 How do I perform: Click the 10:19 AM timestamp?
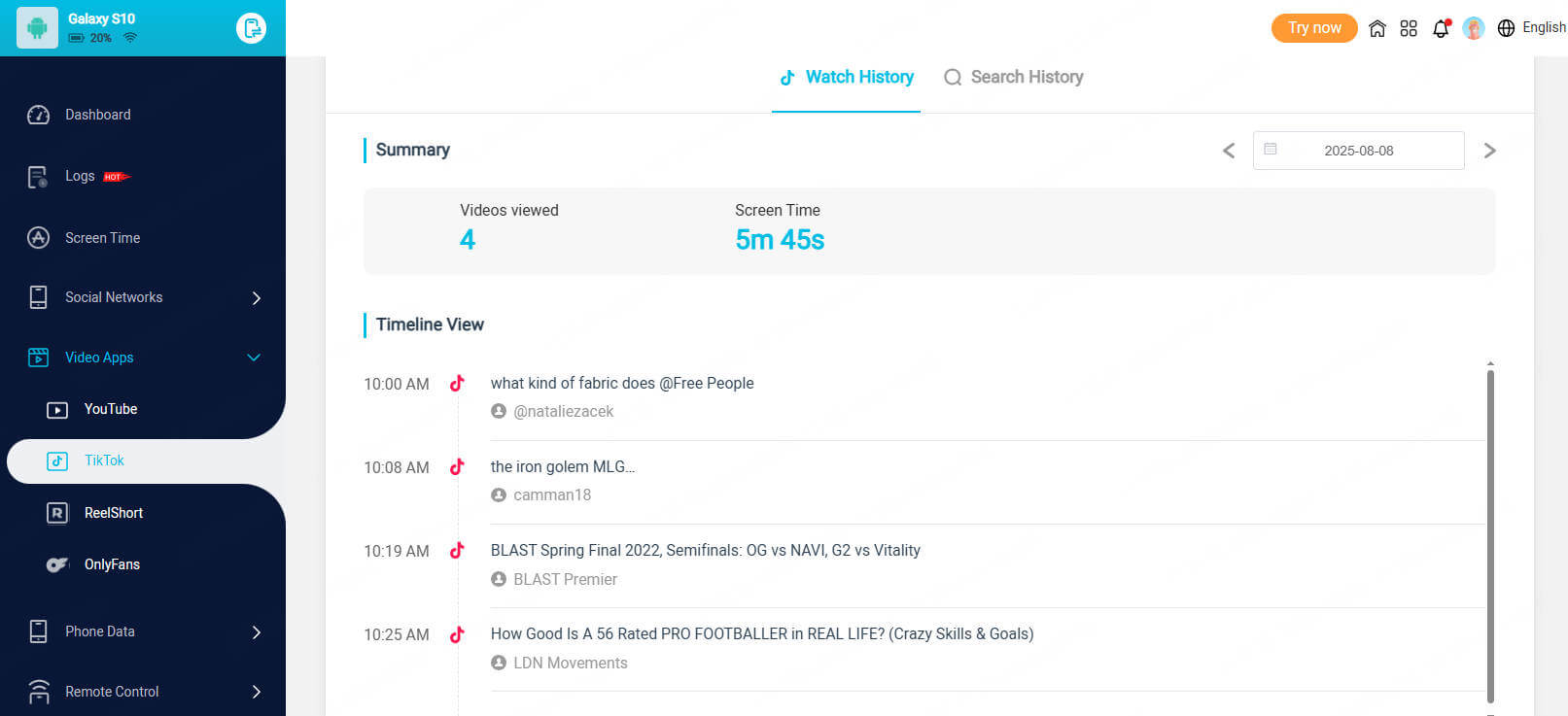pos(397,551)
